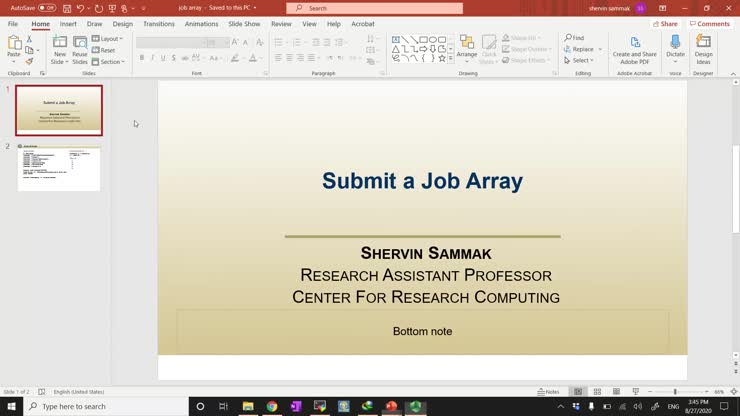Toggle align text left

278,58
